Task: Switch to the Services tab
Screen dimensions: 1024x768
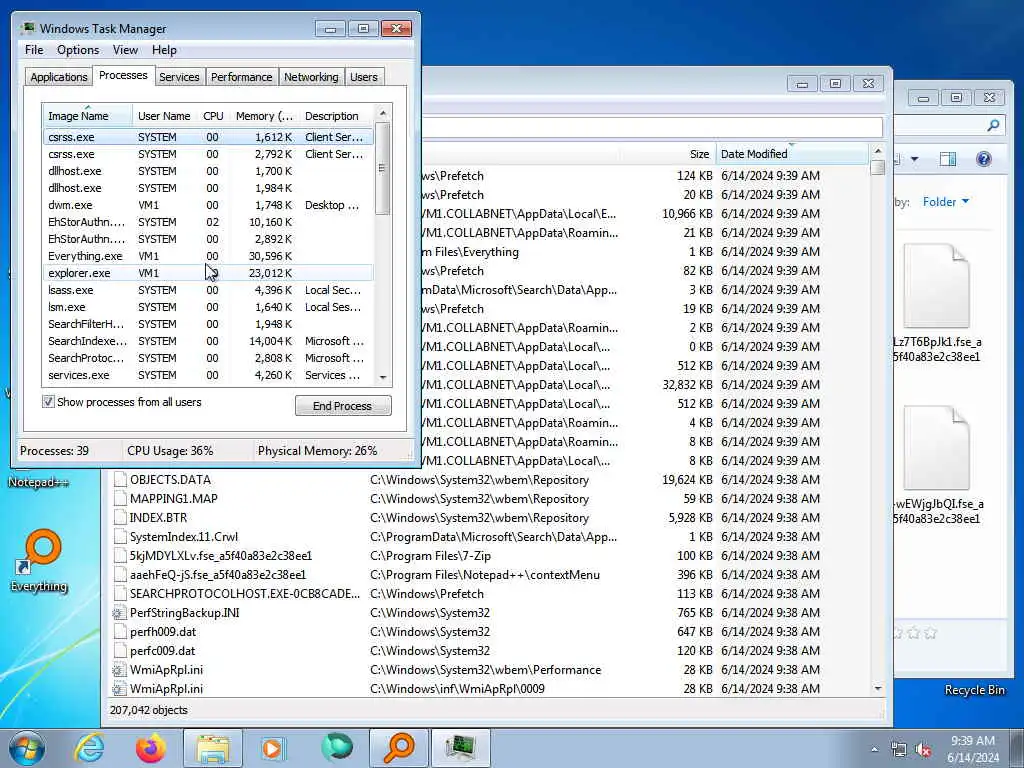Action: point(179,77)
